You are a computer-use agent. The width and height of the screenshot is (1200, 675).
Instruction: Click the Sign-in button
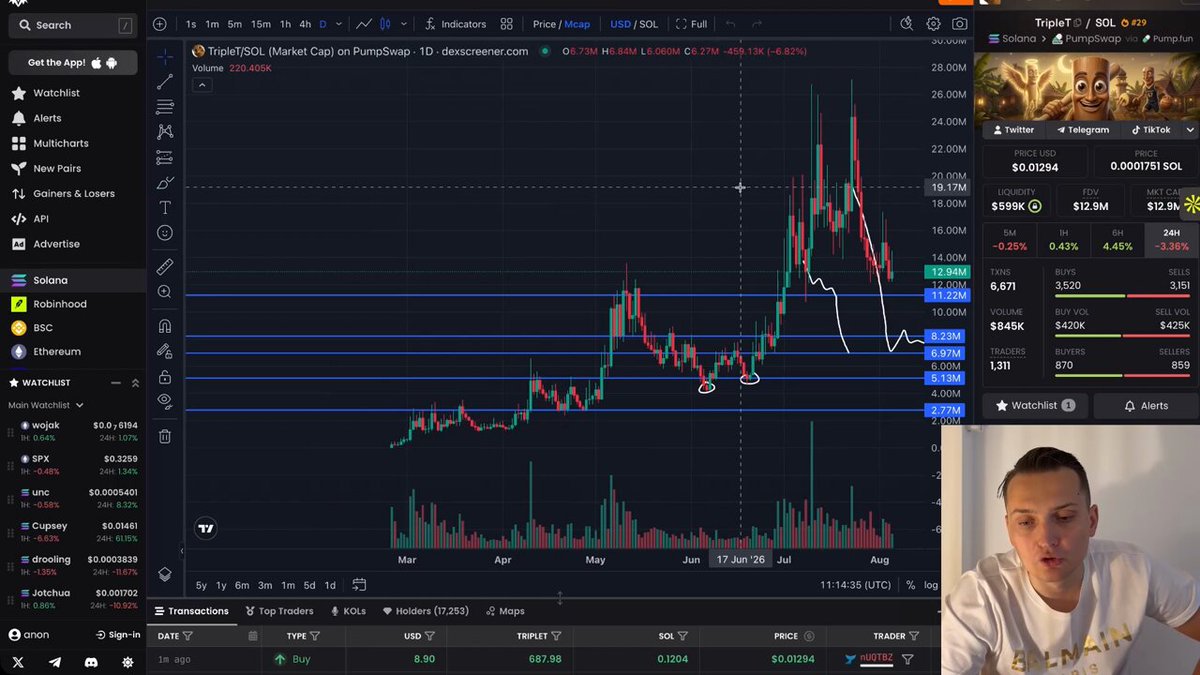(118, 635)
